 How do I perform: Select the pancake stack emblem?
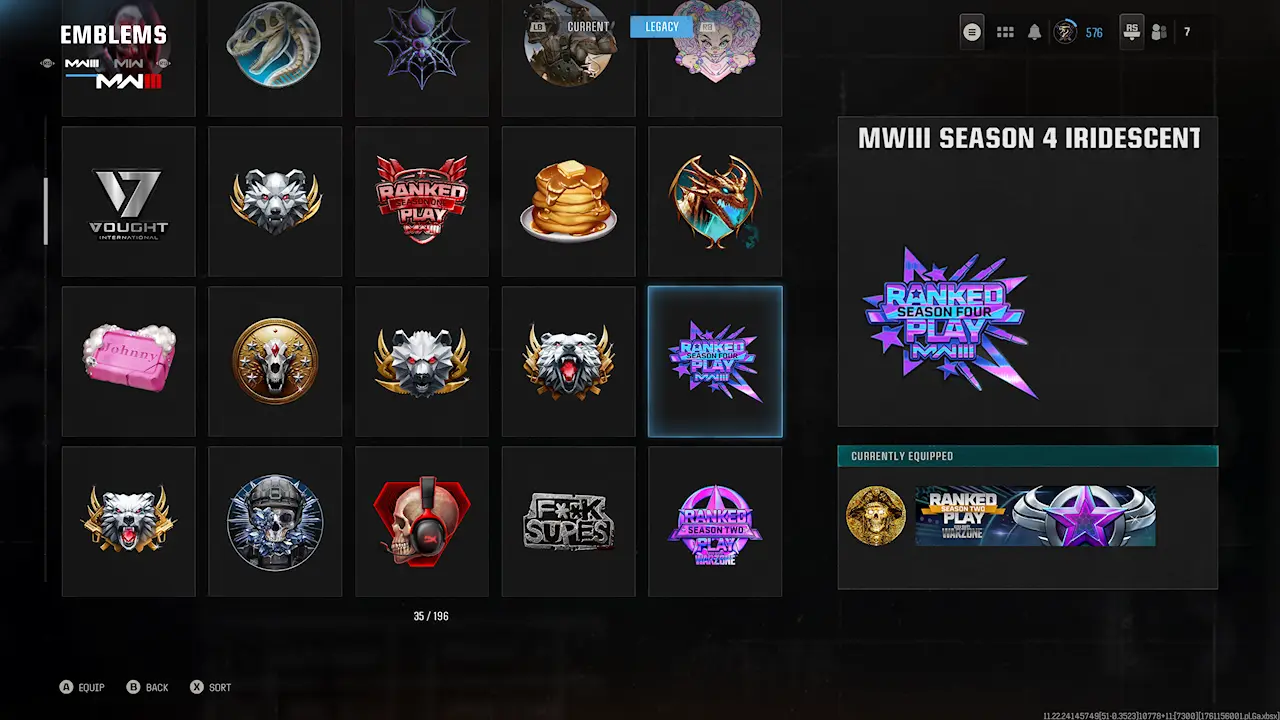(x=568, y=202)
